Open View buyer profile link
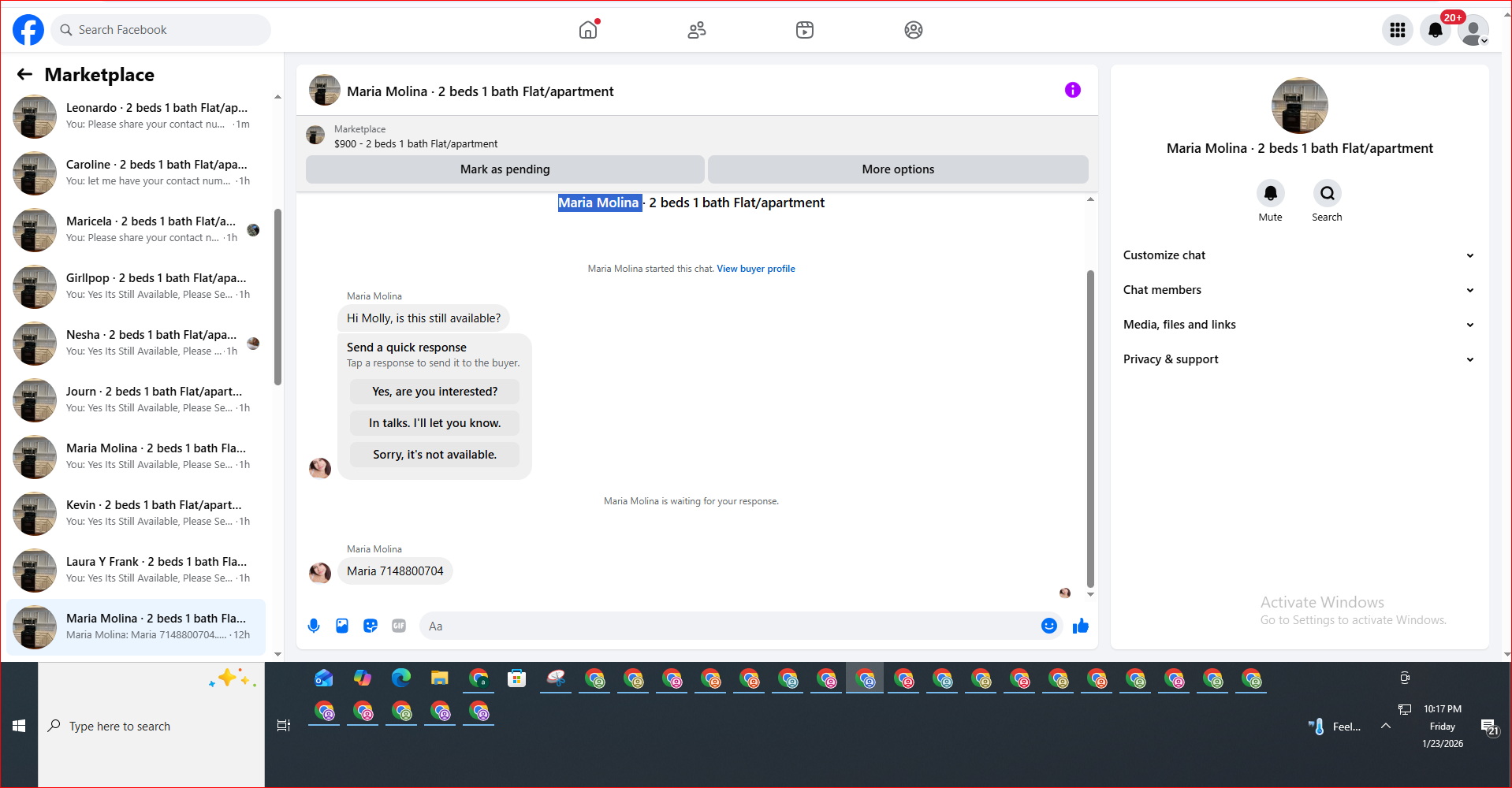Viewport: 1512px width, 788px height. 756,269
